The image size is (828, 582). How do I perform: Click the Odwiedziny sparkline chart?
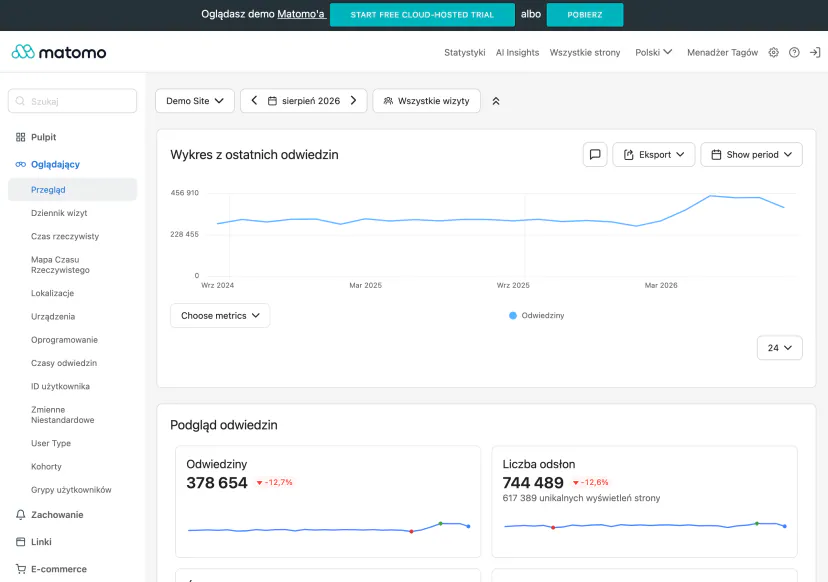pos(328,526)
